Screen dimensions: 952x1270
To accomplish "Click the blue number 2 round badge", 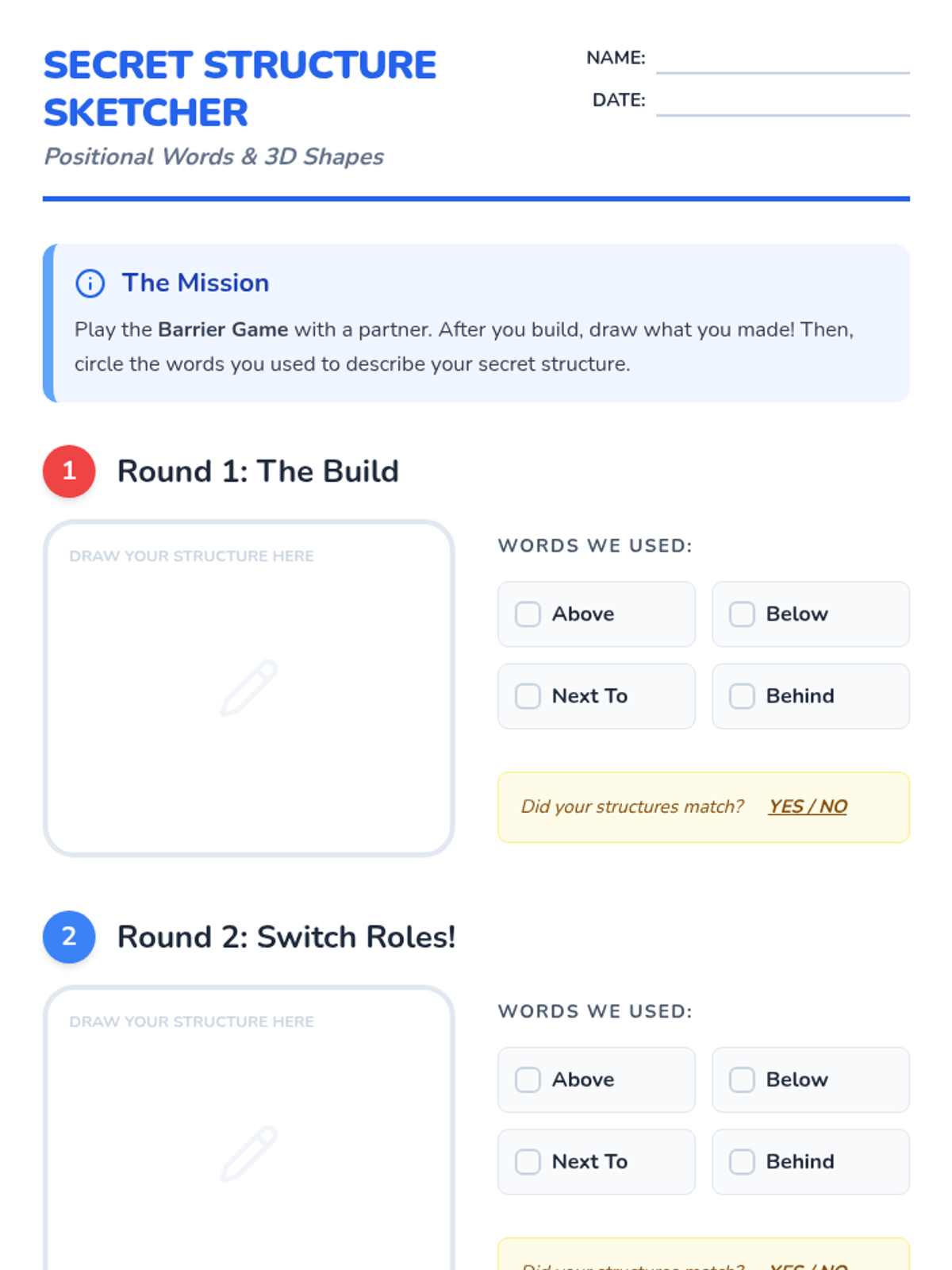I will (69, 937).
